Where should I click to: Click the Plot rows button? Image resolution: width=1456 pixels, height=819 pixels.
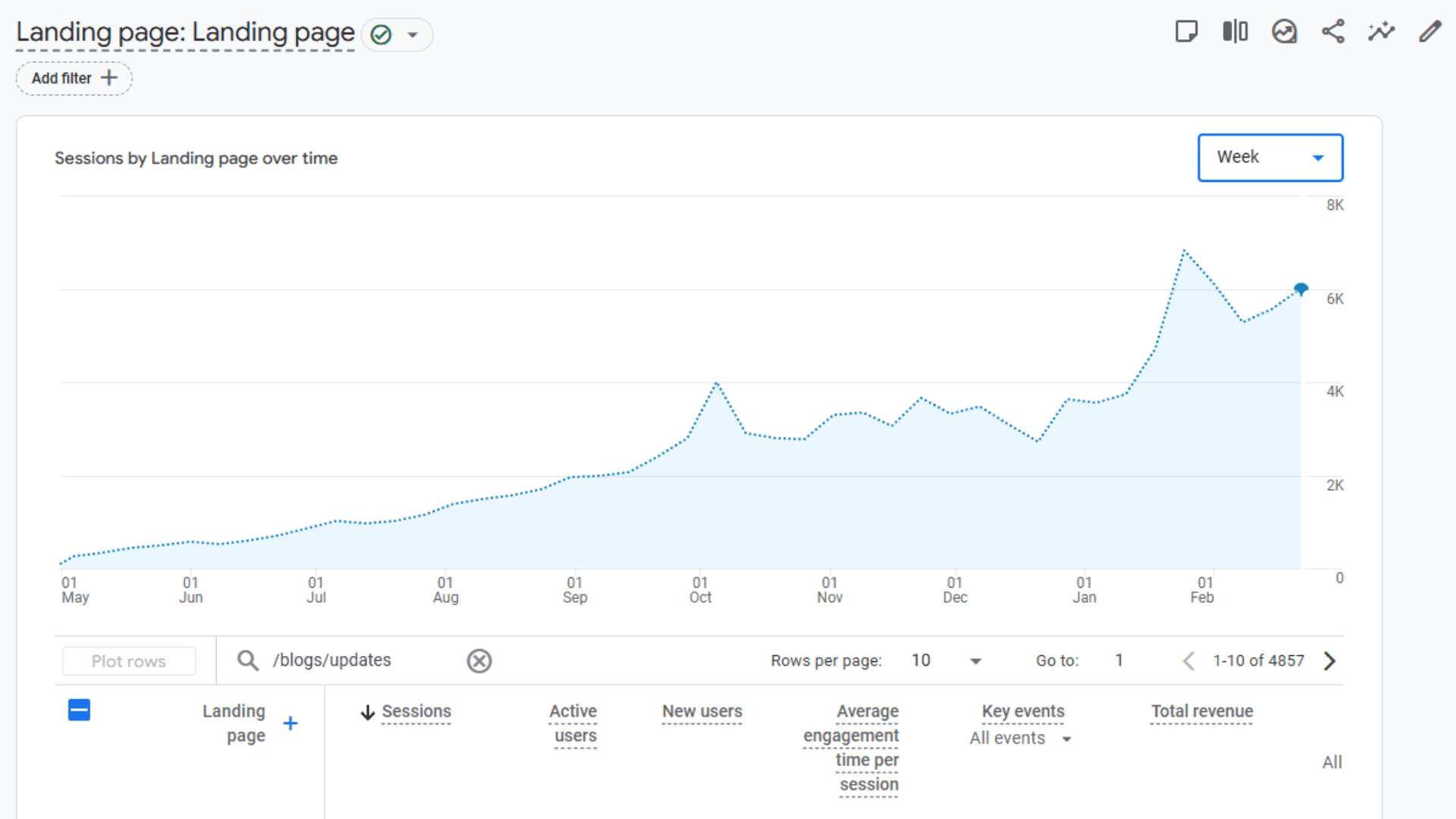(128, 661)
